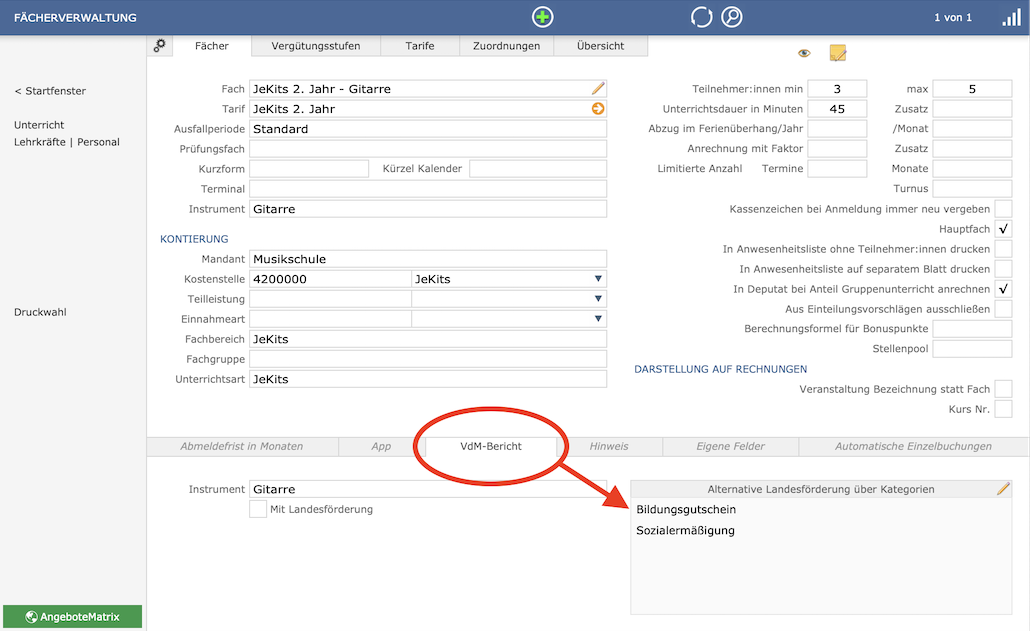Viewport: 1030px width, 631px height.
Task: Open the AngeboteMatrix globe button
Action: click(72, 617)
